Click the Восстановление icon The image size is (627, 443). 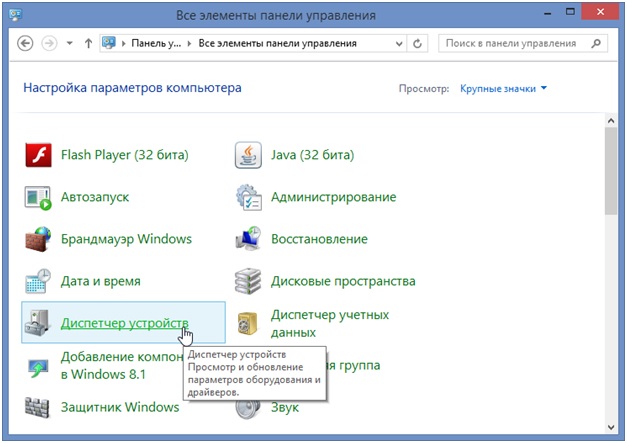[x=248, y=239]
